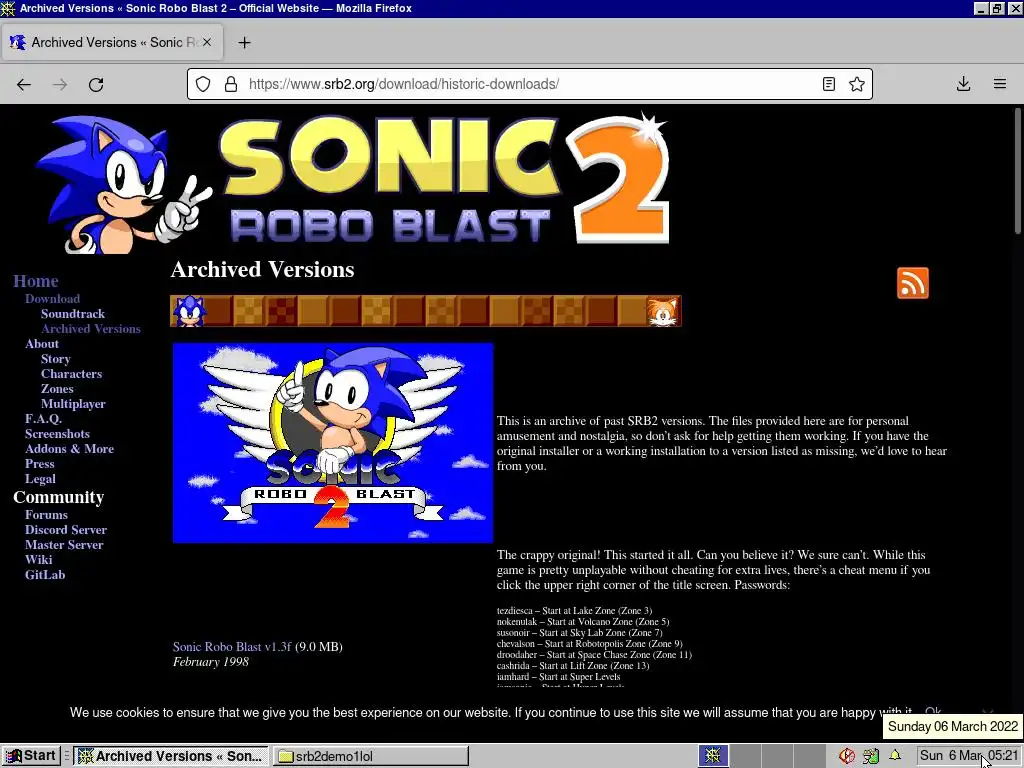The width and height of the screenshot is (1024, 768).
Task: Go to the Home sidebar link
Action: pyautogui.click(x=36, y=281)
